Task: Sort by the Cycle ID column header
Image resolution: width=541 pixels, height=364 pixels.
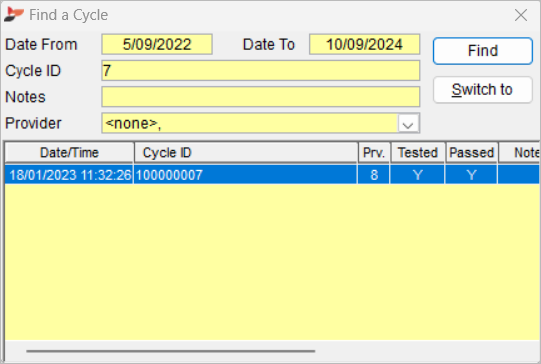Action: pyautogui.click(x=246, y=153)
